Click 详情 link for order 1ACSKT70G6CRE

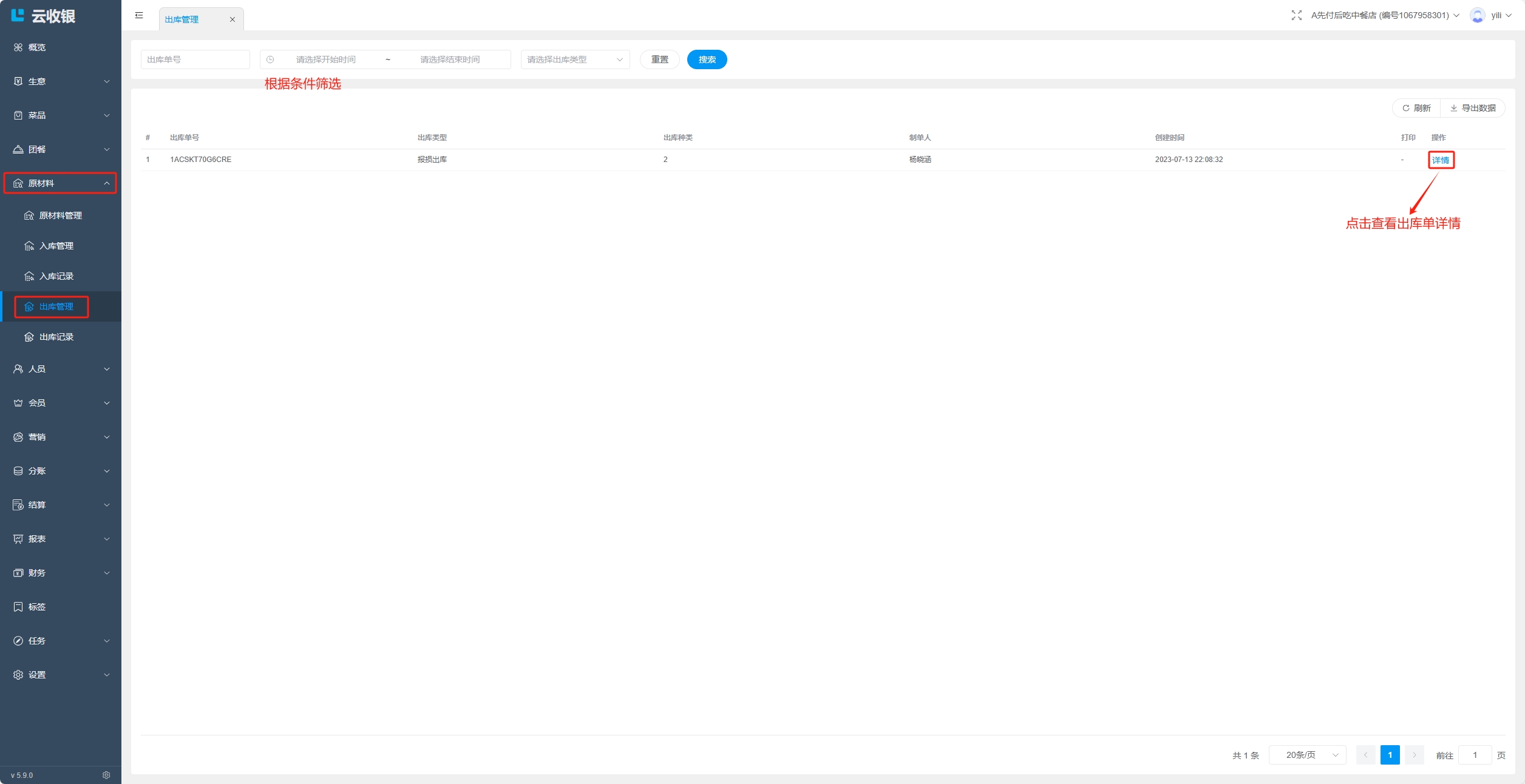[x=1440, y=160]
